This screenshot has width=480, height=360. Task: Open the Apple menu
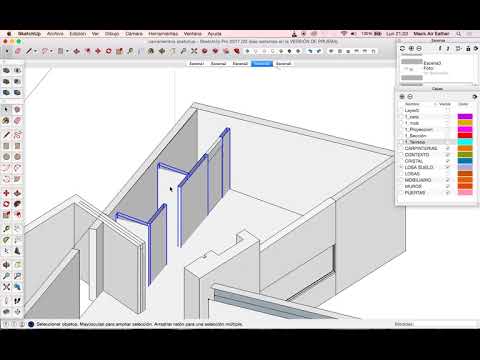point(9,34)
